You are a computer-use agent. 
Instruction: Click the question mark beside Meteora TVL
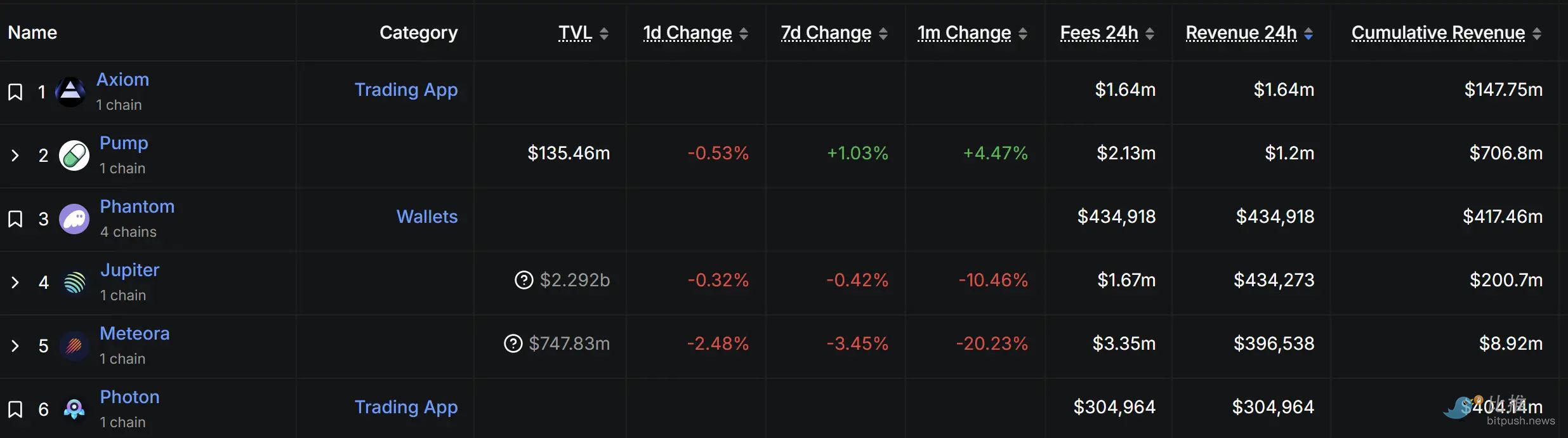(x=513, y=343)
